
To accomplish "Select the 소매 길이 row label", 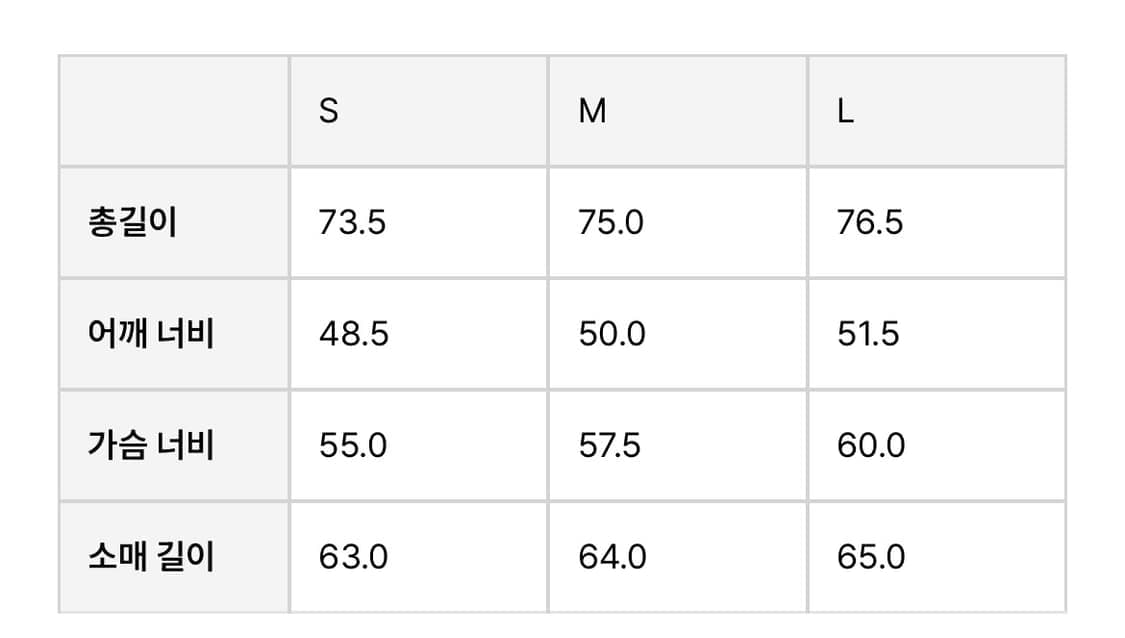I will pos(151,556).
